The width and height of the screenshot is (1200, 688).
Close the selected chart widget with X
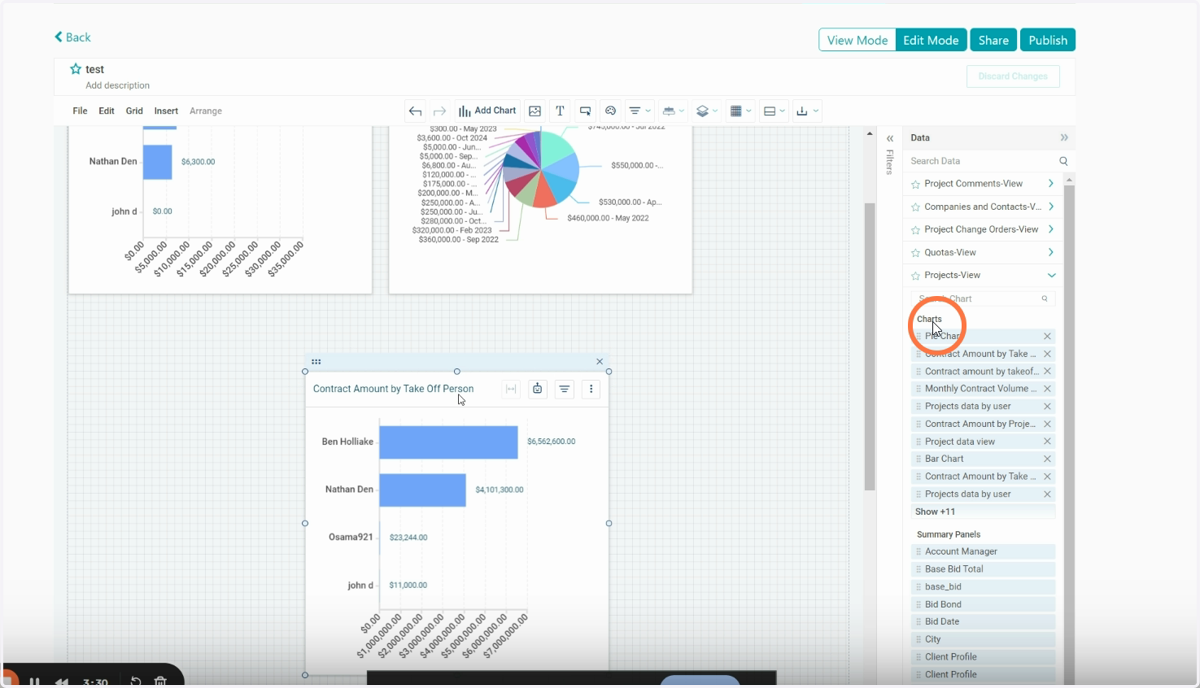click(600, 362)
